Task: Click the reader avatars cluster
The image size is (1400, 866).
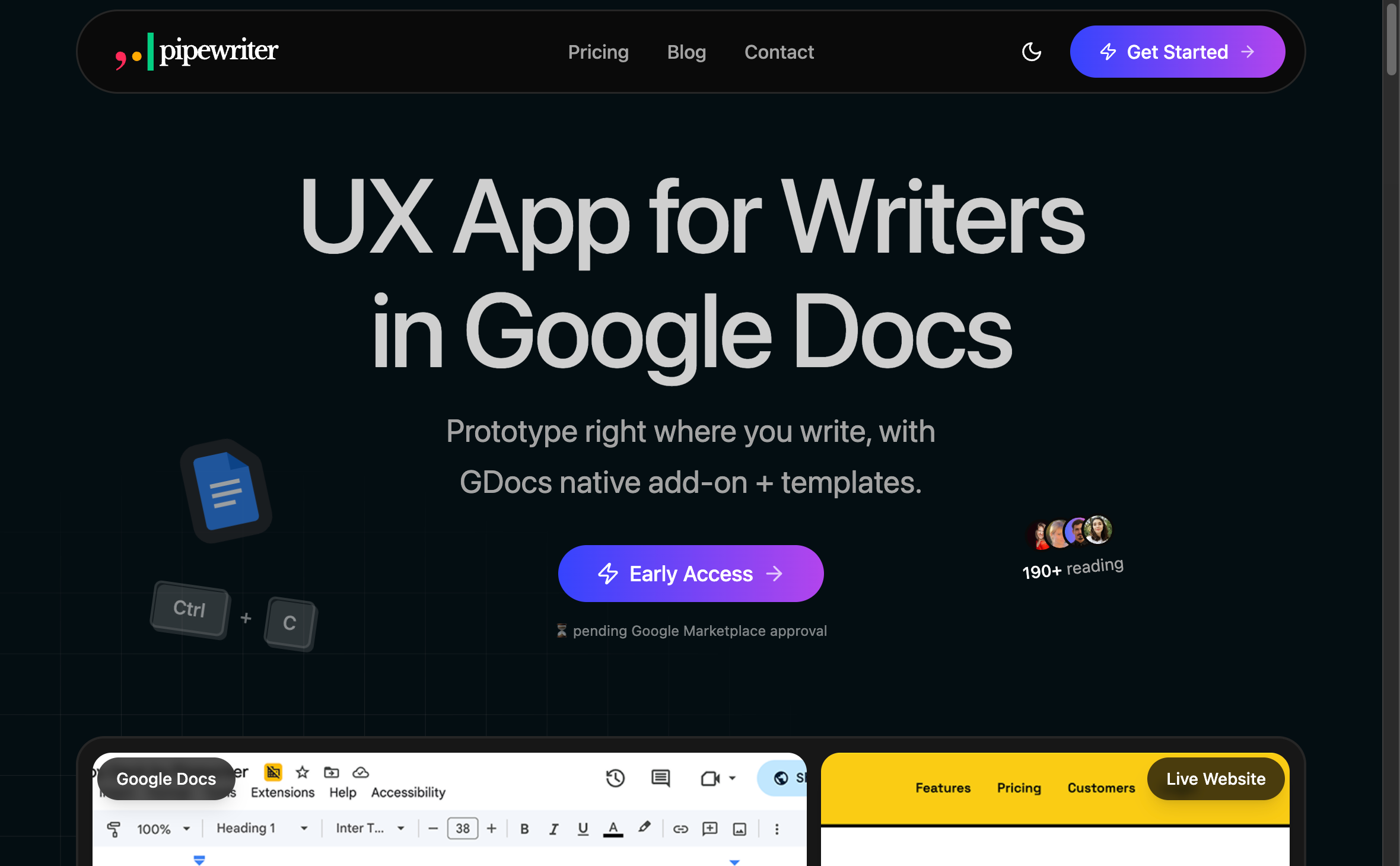Action: tap(1070, 531)
